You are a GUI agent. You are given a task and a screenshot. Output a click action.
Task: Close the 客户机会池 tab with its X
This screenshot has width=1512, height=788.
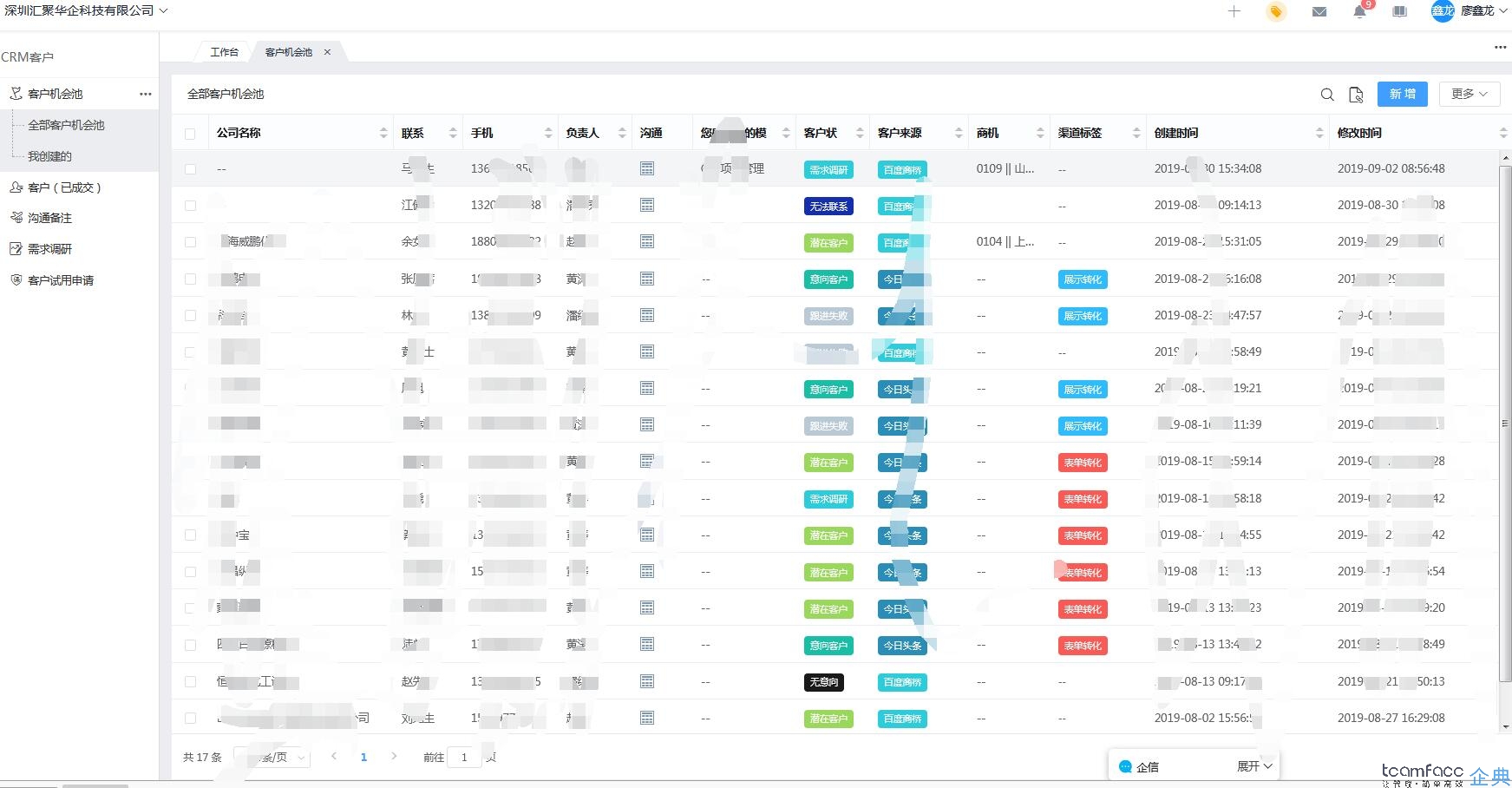click(x=327, y=52)
